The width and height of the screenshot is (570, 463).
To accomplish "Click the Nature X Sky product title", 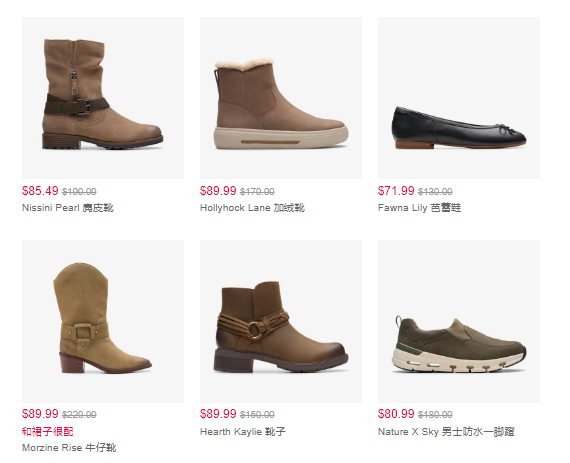I will [x=446, y=432].
